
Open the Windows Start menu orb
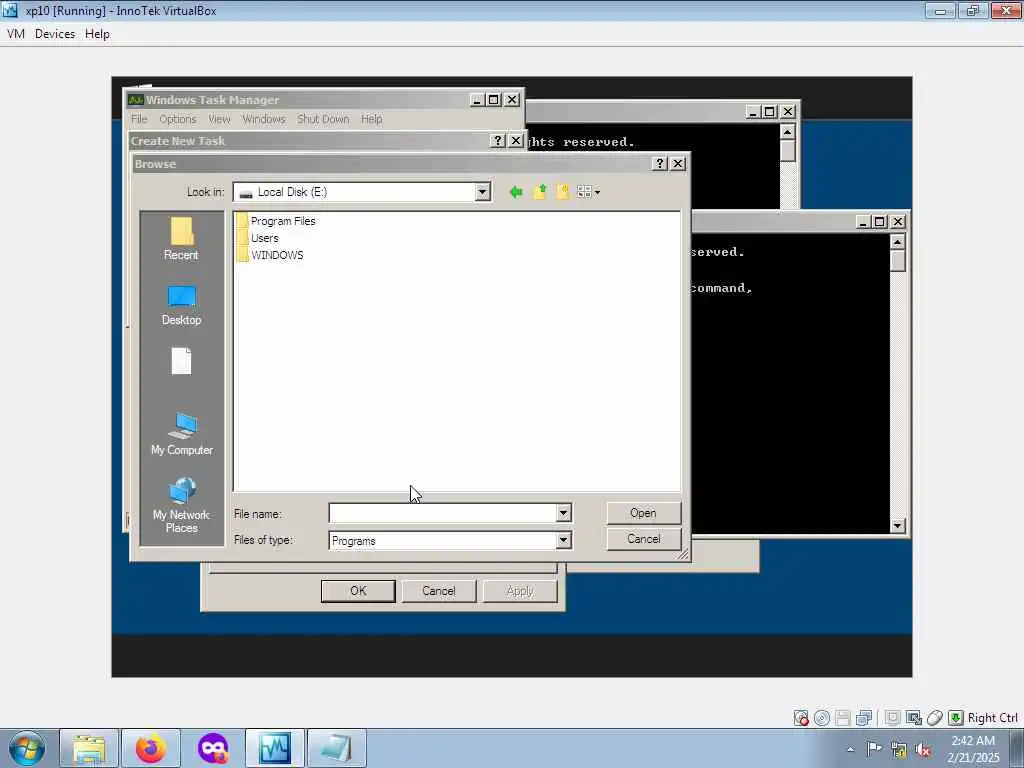tap(27, 748)
